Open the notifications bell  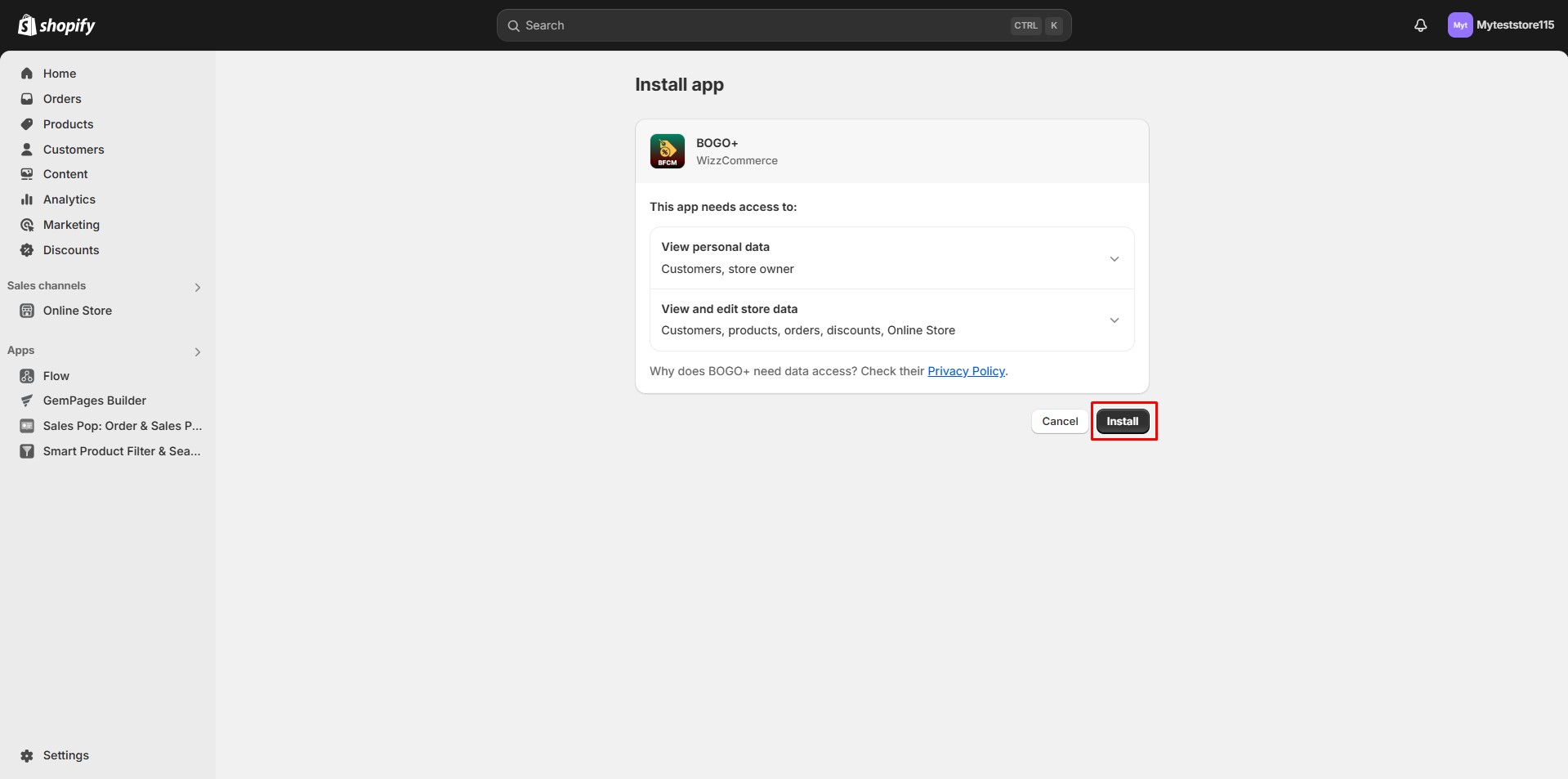(1421, 25)
